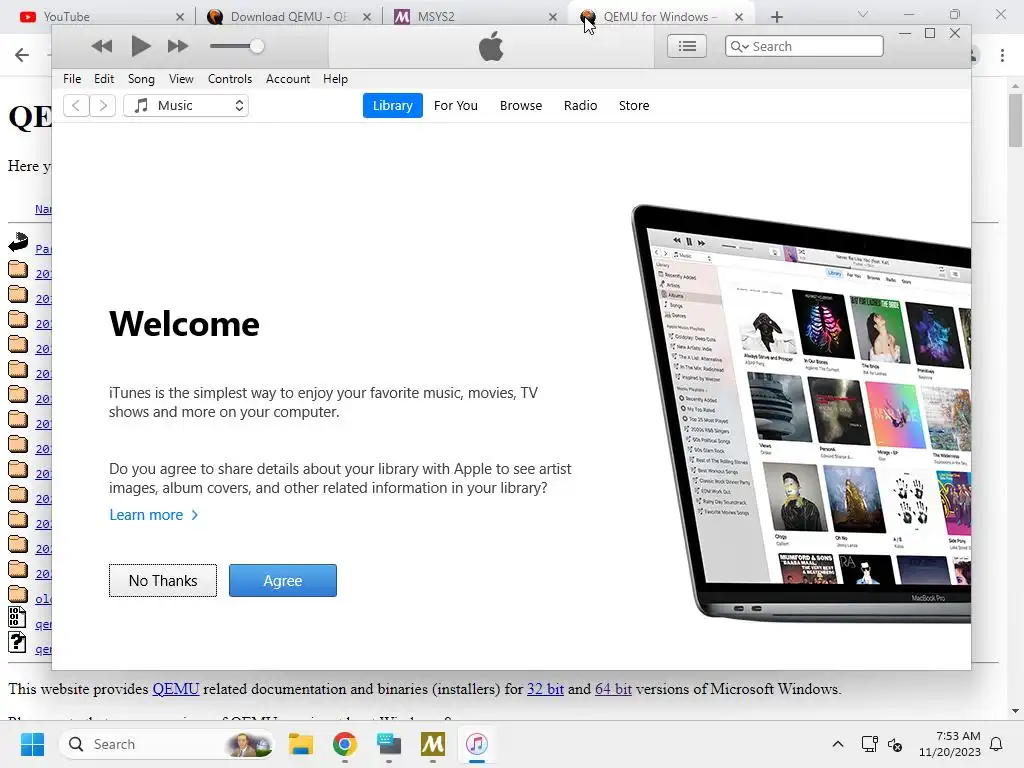Open the browser tab search chevron
Viewport: 1024px width, 768px height.
point(863,14)
